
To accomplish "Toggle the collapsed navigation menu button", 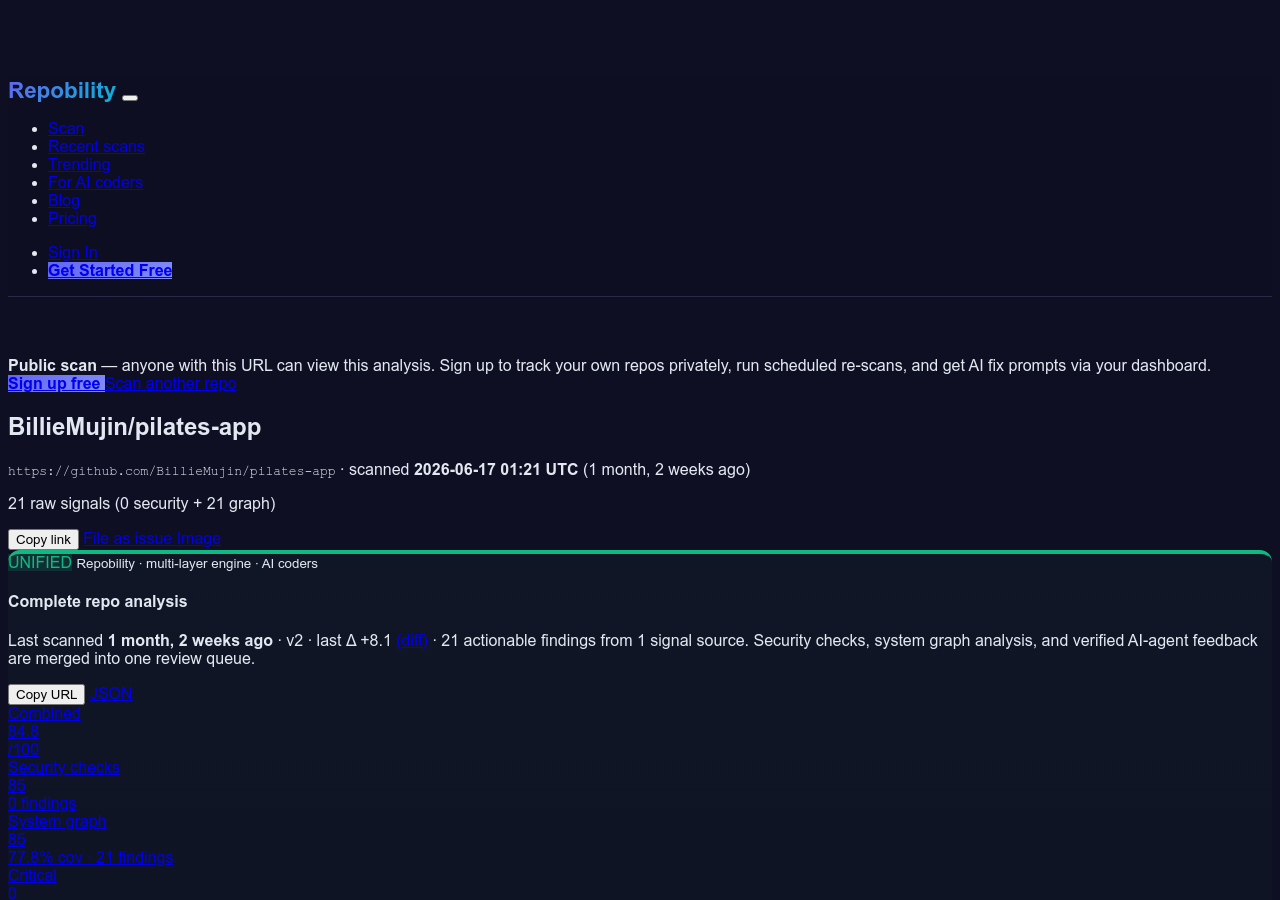I will click(130, 97).
